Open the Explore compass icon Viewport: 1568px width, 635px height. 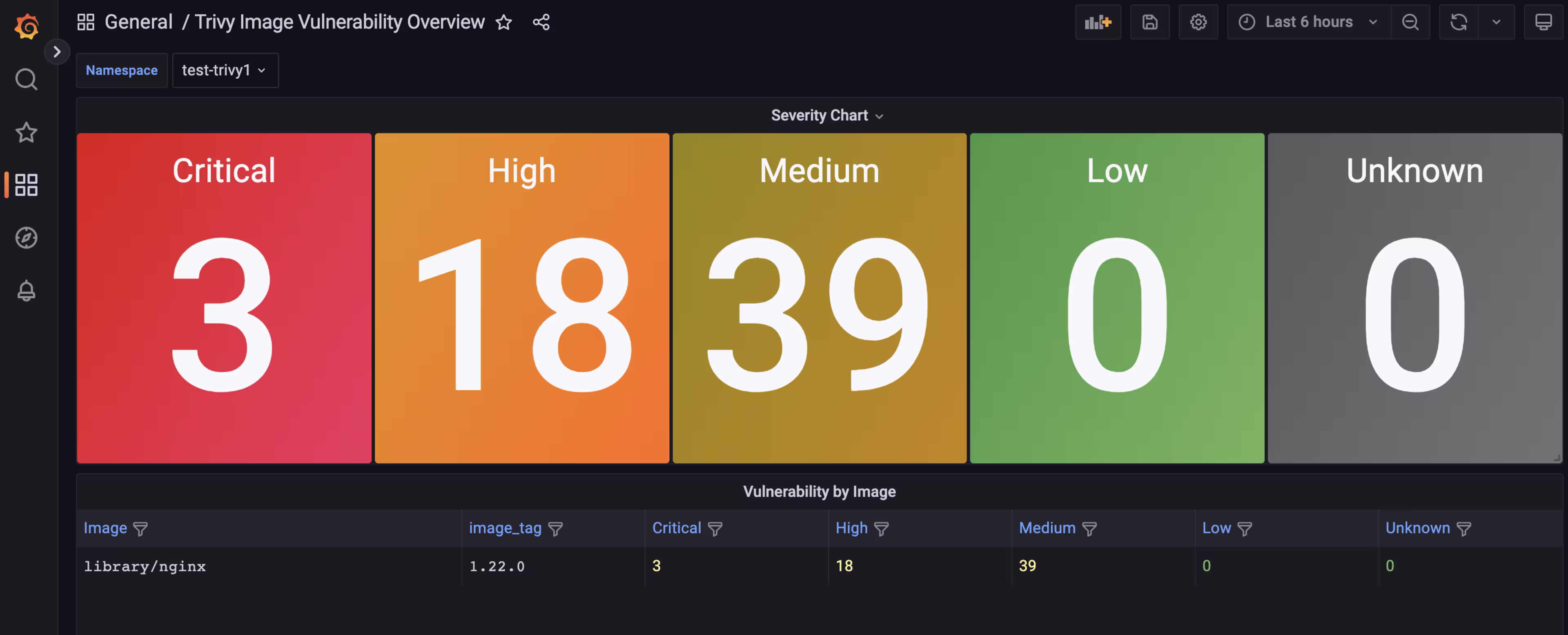[26, 238]
